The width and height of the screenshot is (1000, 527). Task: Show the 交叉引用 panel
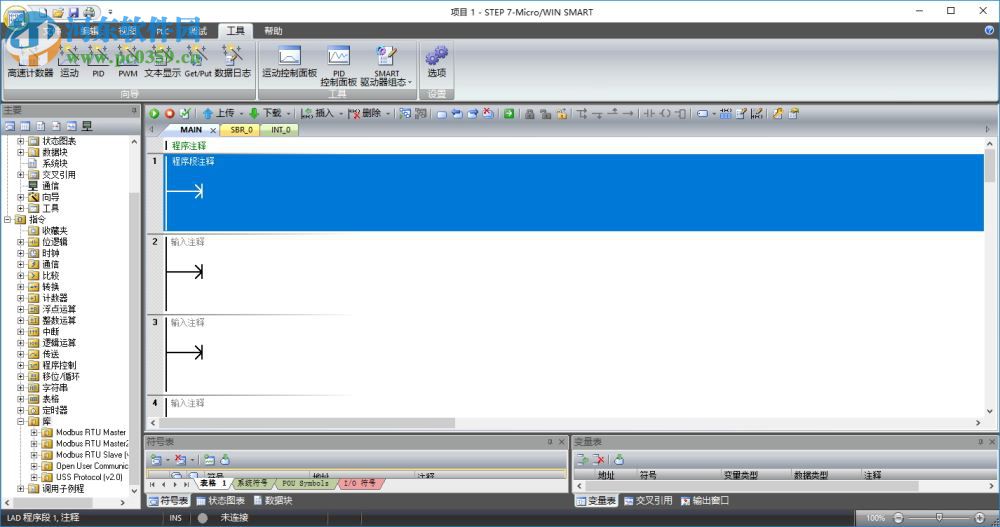tap(648, 501)
